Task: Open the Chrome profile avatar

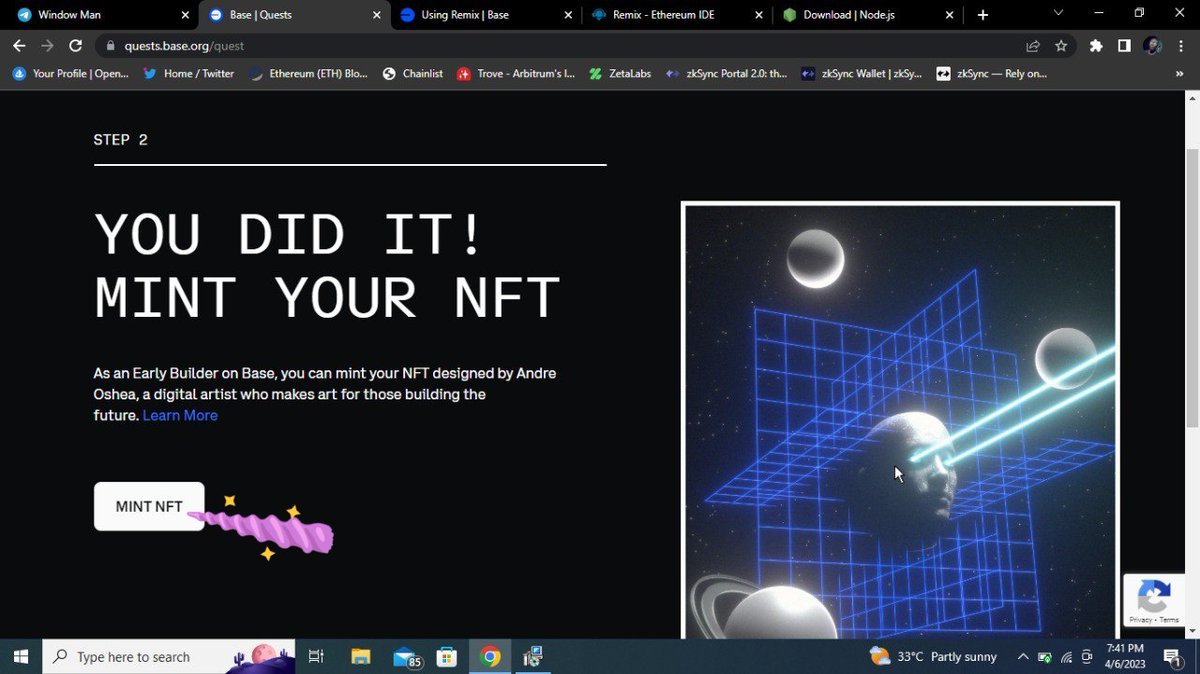Action: [1152, 46]
